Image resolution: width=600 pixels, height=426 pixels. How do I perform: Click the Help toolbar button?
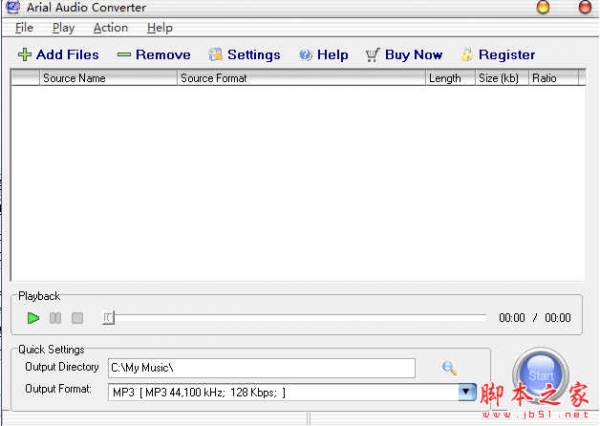tap(323, 55)
